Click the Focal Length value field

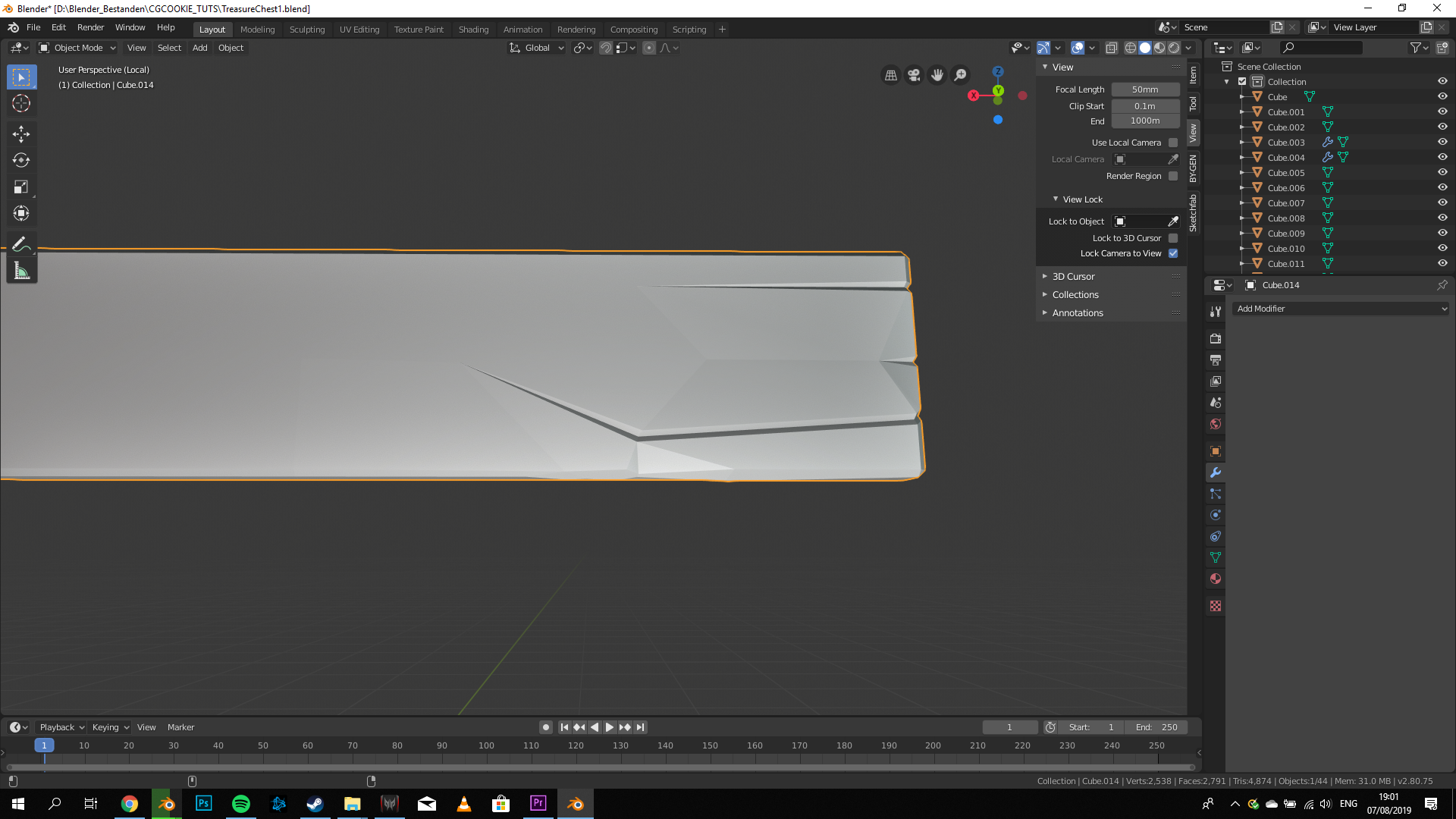[1145, 89]
